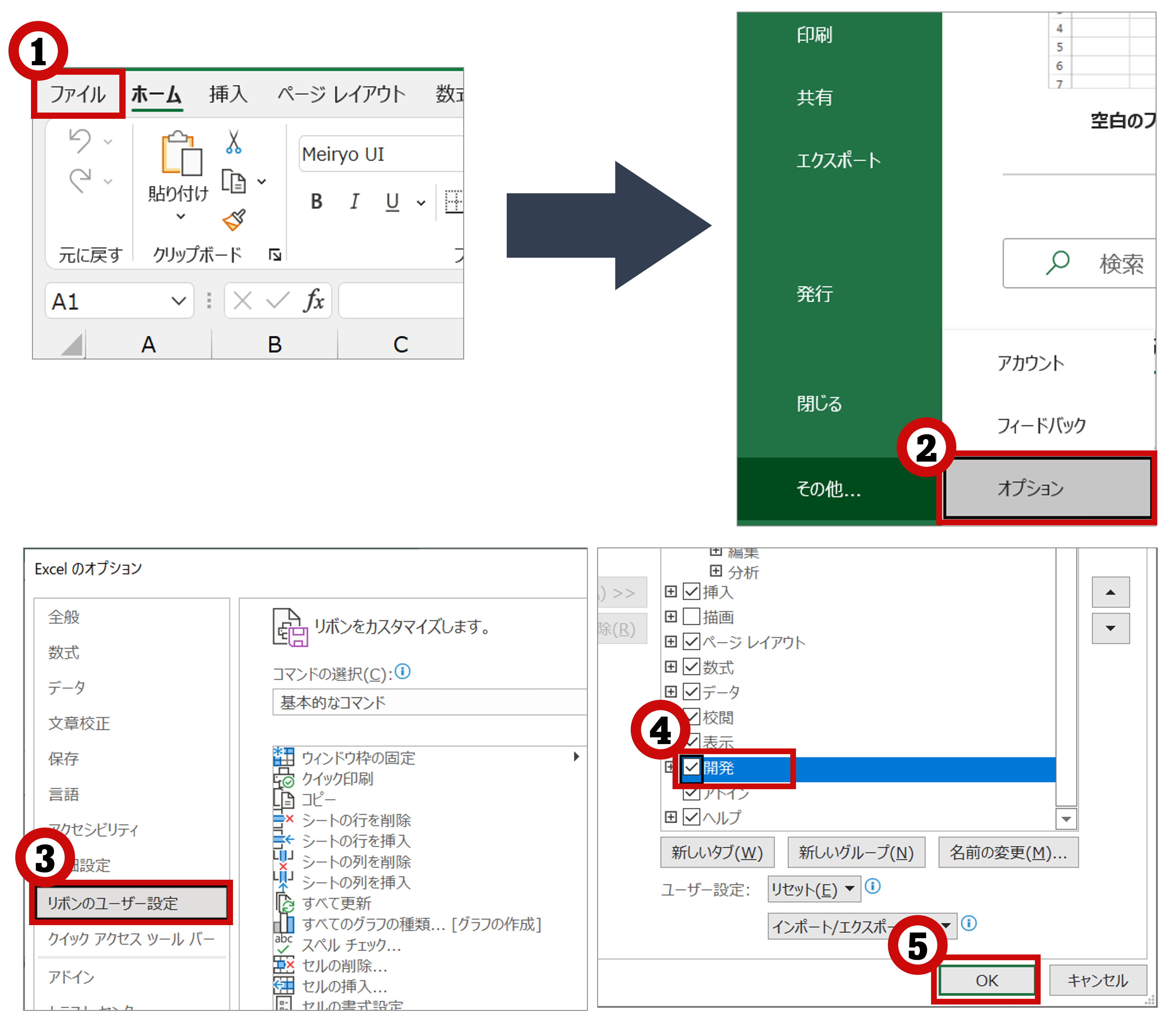Click the Cut scissors icon
The image size is (1176, 1023).
233,142
